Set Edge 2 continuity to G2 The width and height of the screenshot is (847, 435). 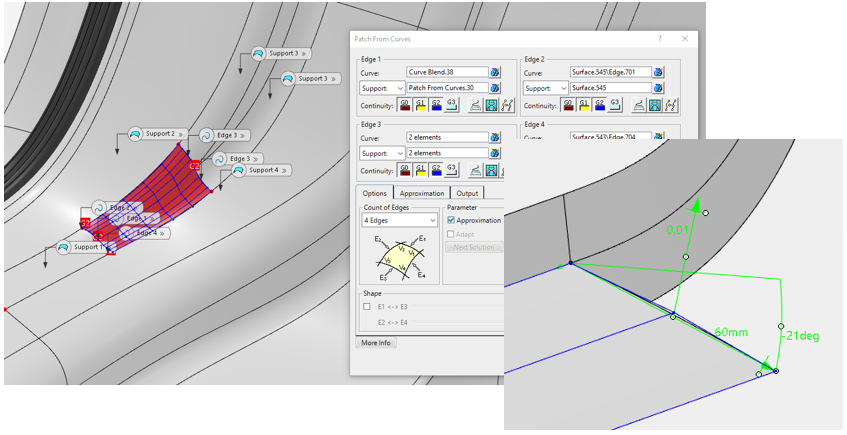(600, 105)
